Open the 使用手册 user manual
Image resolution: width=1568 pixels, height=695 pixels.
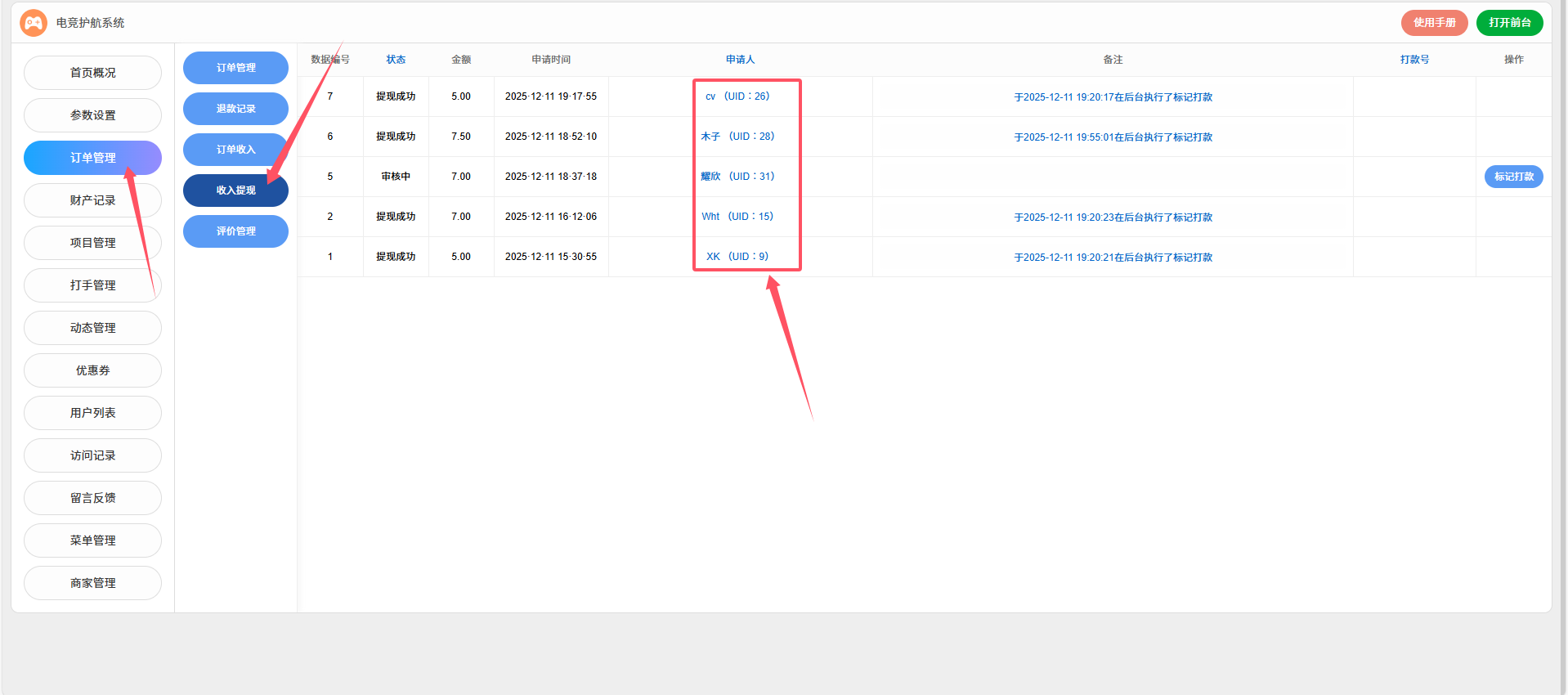tap(1434, 23)
